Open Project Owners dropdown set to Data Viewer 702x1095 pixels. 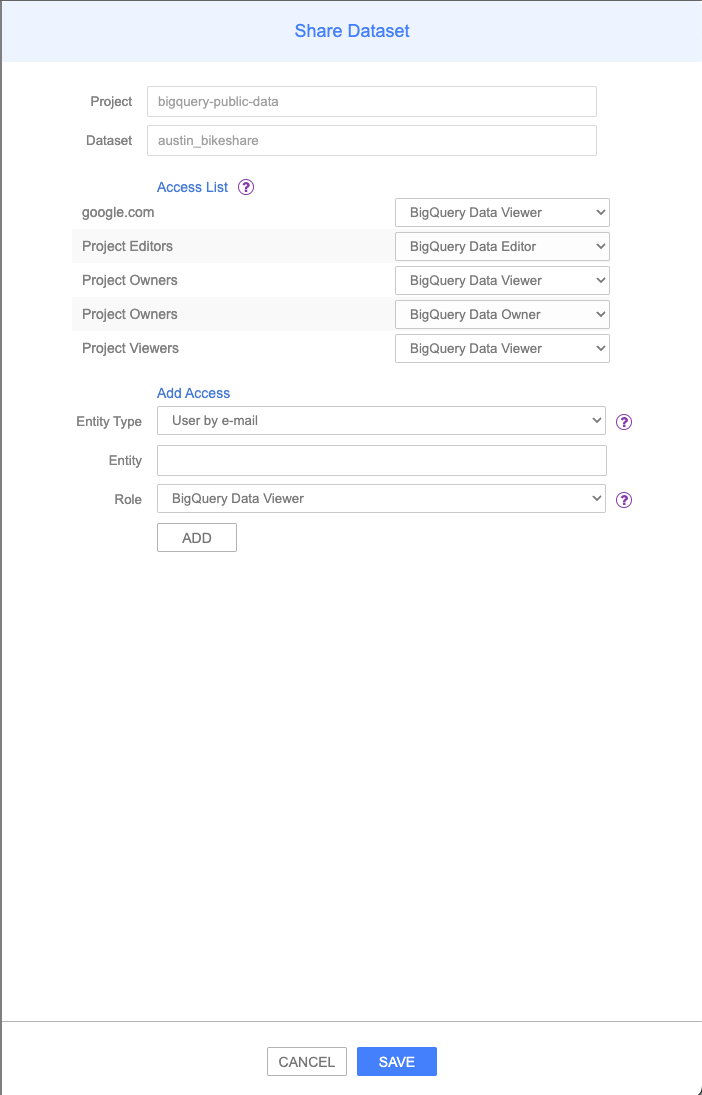[x=502, y=281]
